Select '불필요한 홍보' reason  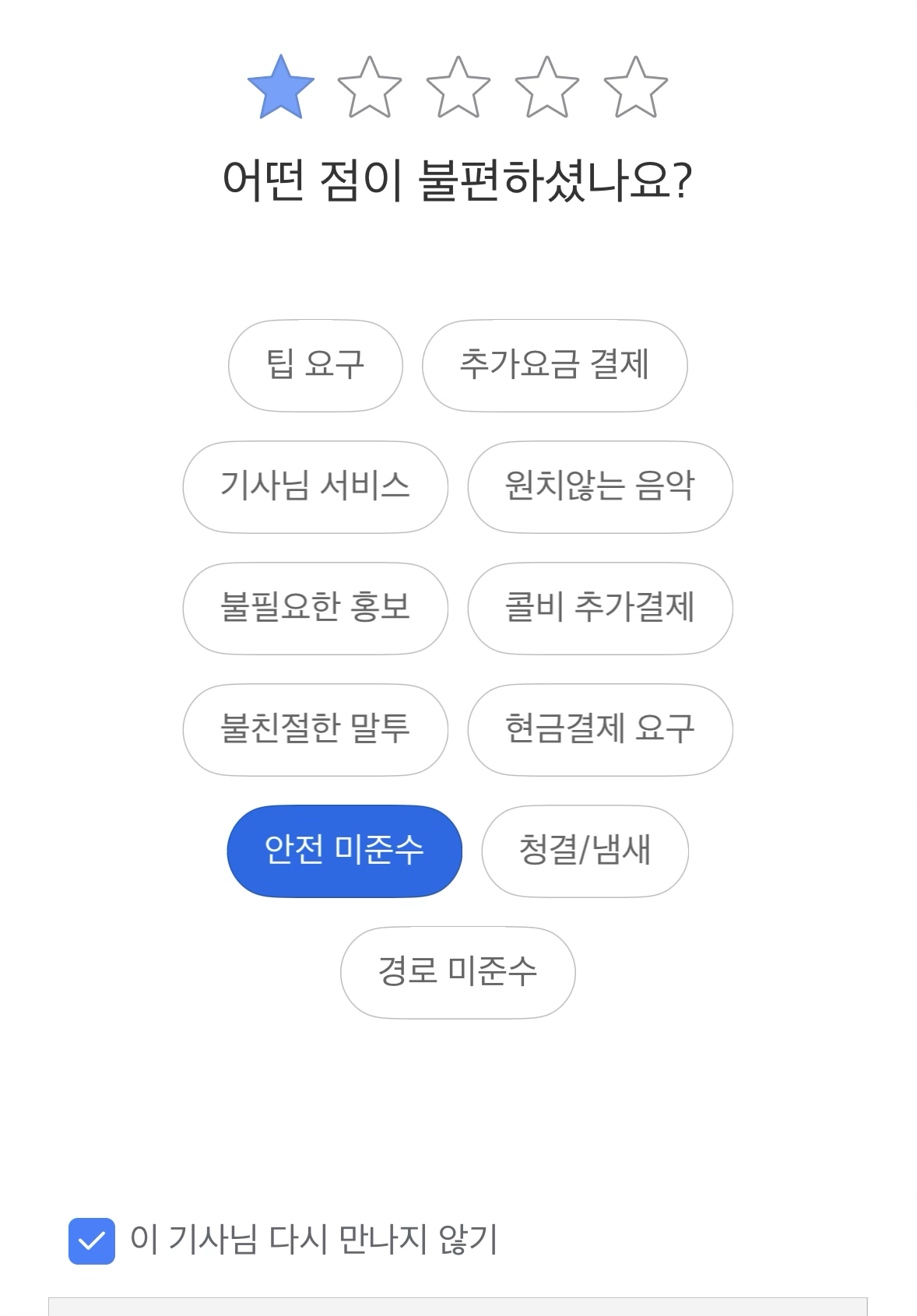coord(315,608)
